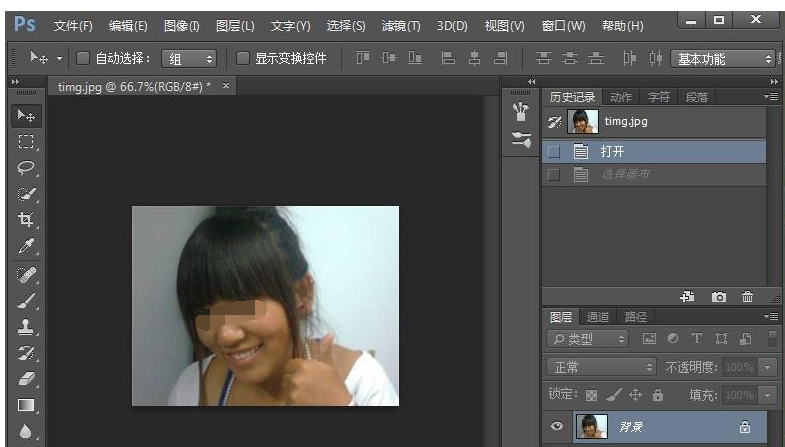Toggle the layer filtering switch
This screenshot has width=785, height=447.
coord(772,338)
